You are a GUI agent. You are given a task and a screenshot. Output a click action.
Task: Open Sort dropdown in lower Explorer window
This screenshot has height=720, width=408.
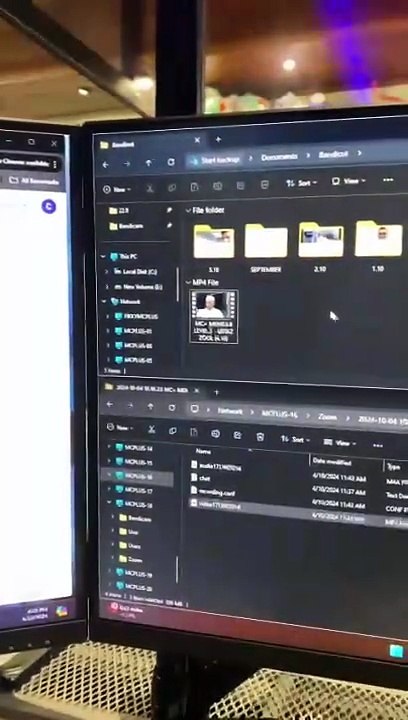[295, 439]
